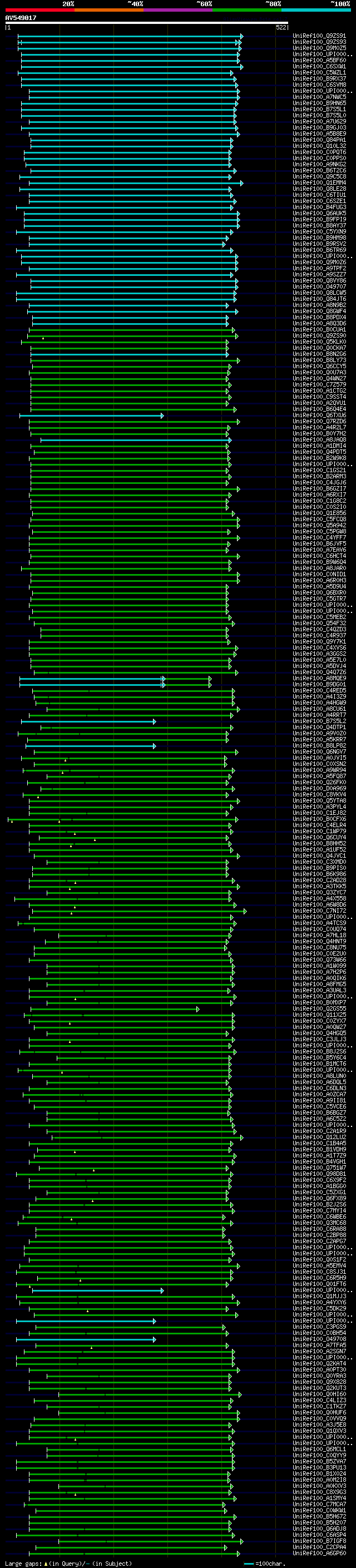Select the AV549017 query name label
This screenshot has width=356, height=1568.
coord(21,18)
